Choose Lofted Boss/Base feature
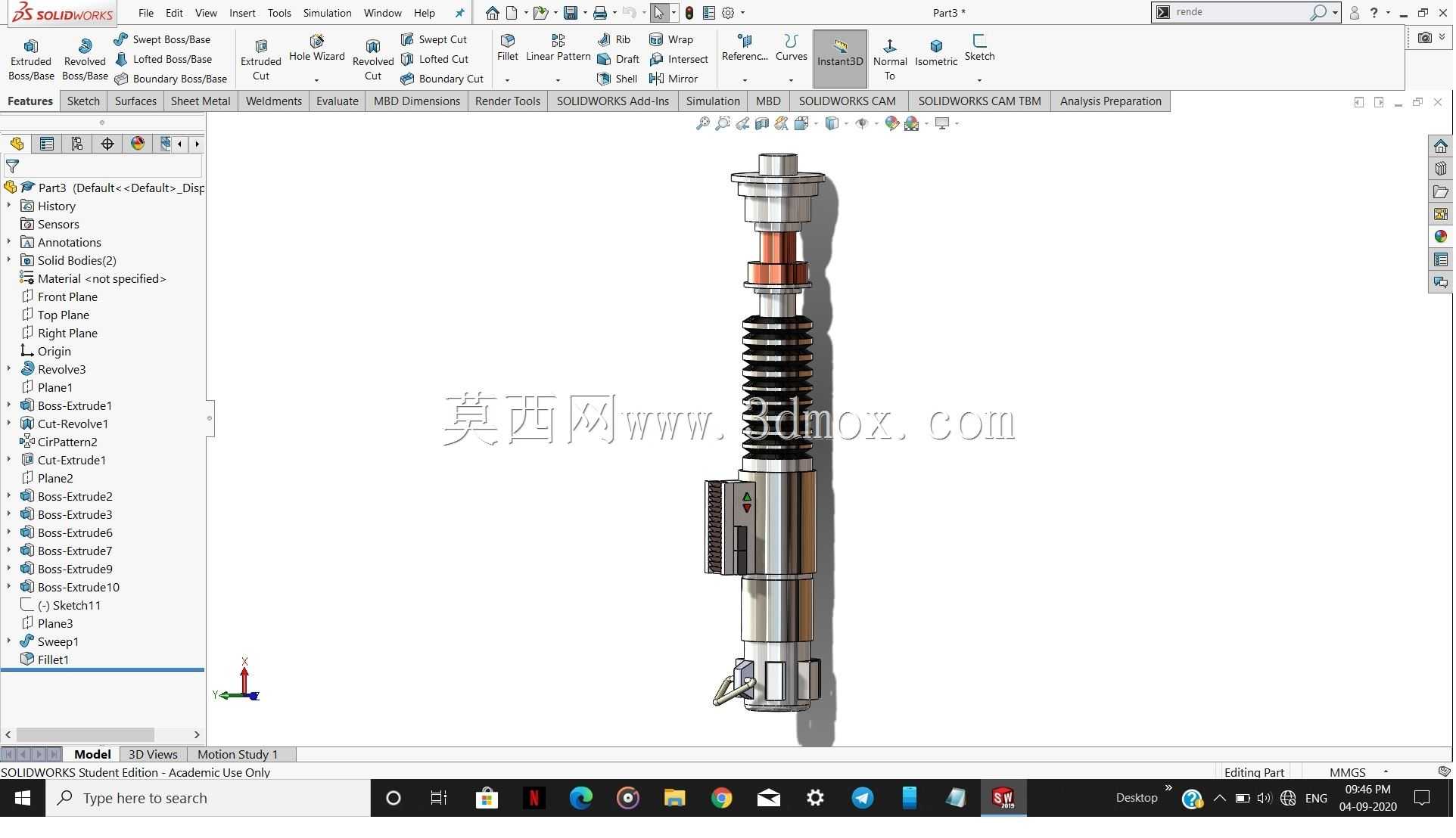 (x=163, y=59)
